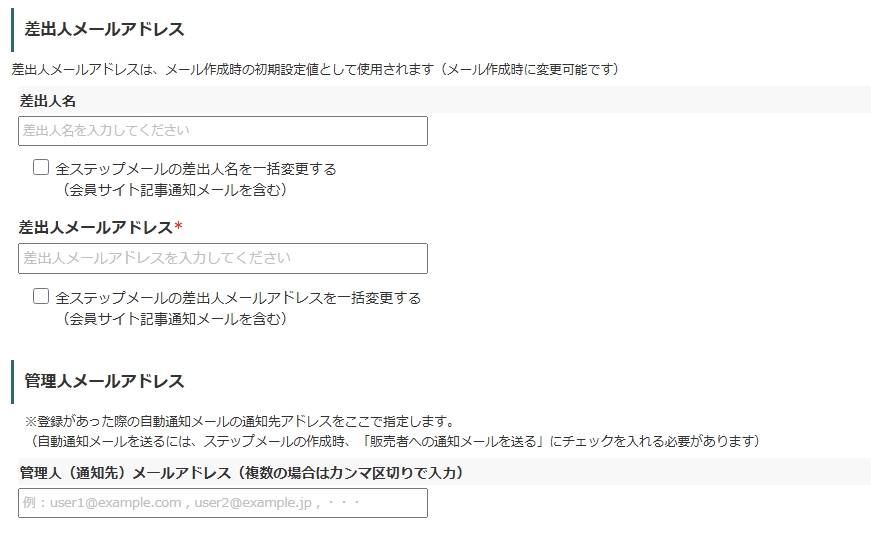Click the ※登録があった際の自動通知メール note line
The height and width of the screenshot is (536, 871).
240,421
